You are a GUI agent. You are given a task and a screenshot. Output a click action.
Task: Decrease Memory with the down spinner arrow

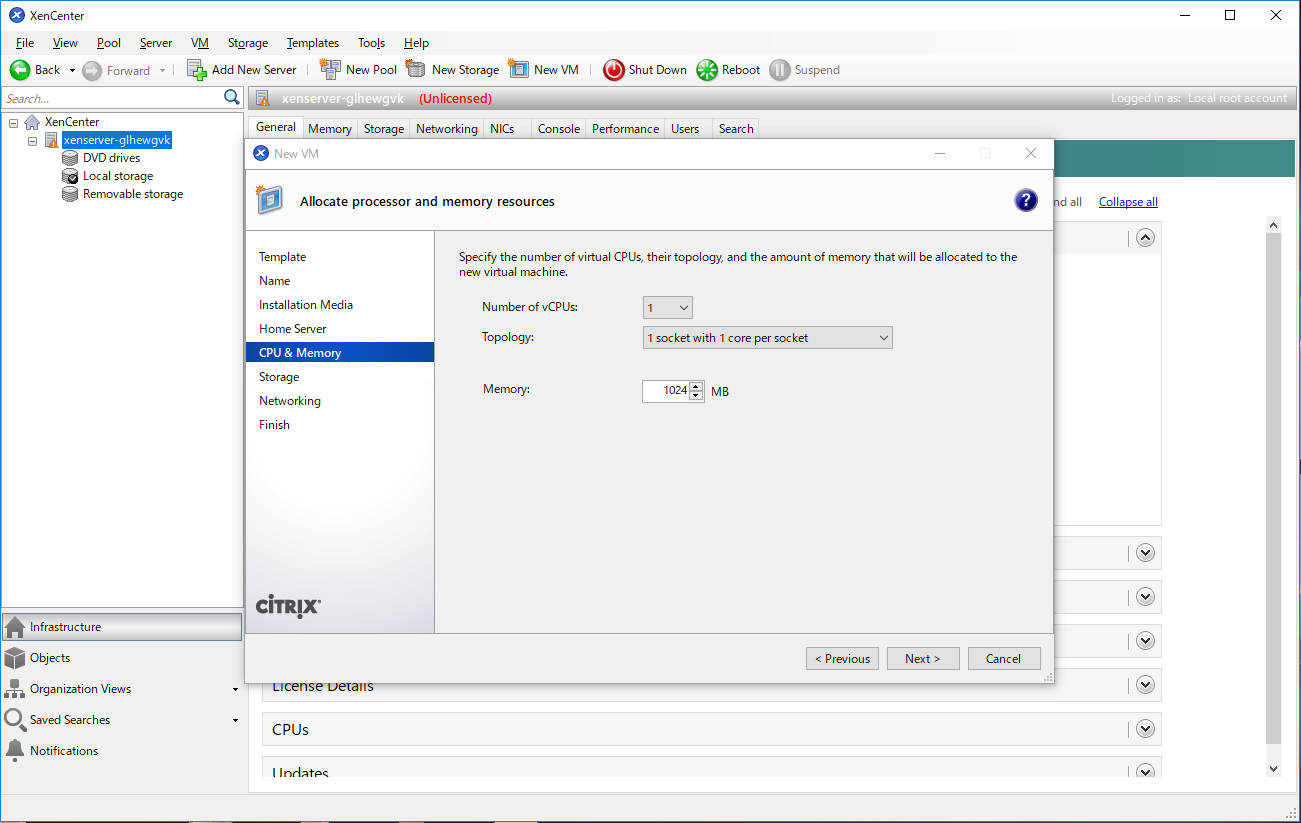tap(696, 396)
